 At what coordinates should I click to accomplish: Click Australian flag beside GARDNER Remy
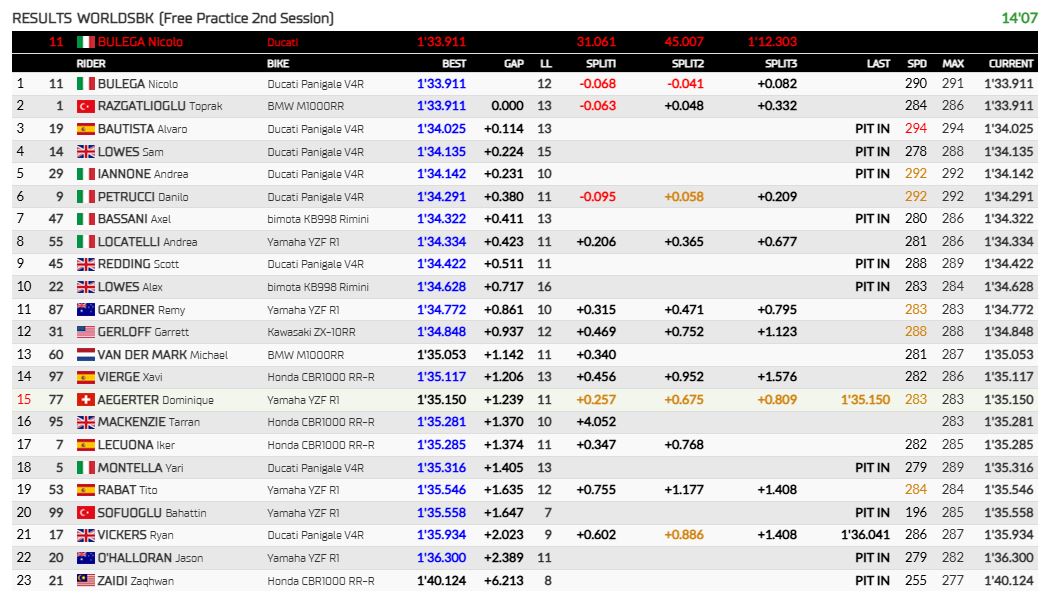click(86, 310)
